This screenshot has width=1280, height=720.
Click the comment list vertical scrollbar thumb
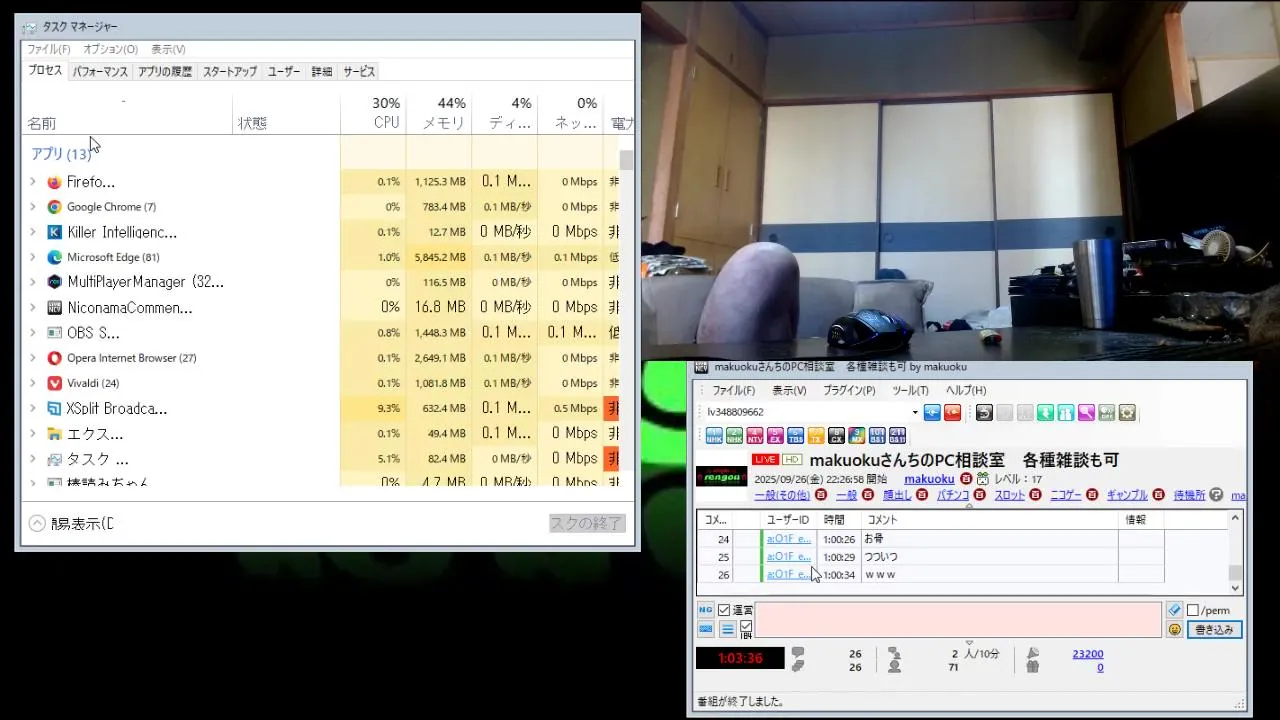1235,572
